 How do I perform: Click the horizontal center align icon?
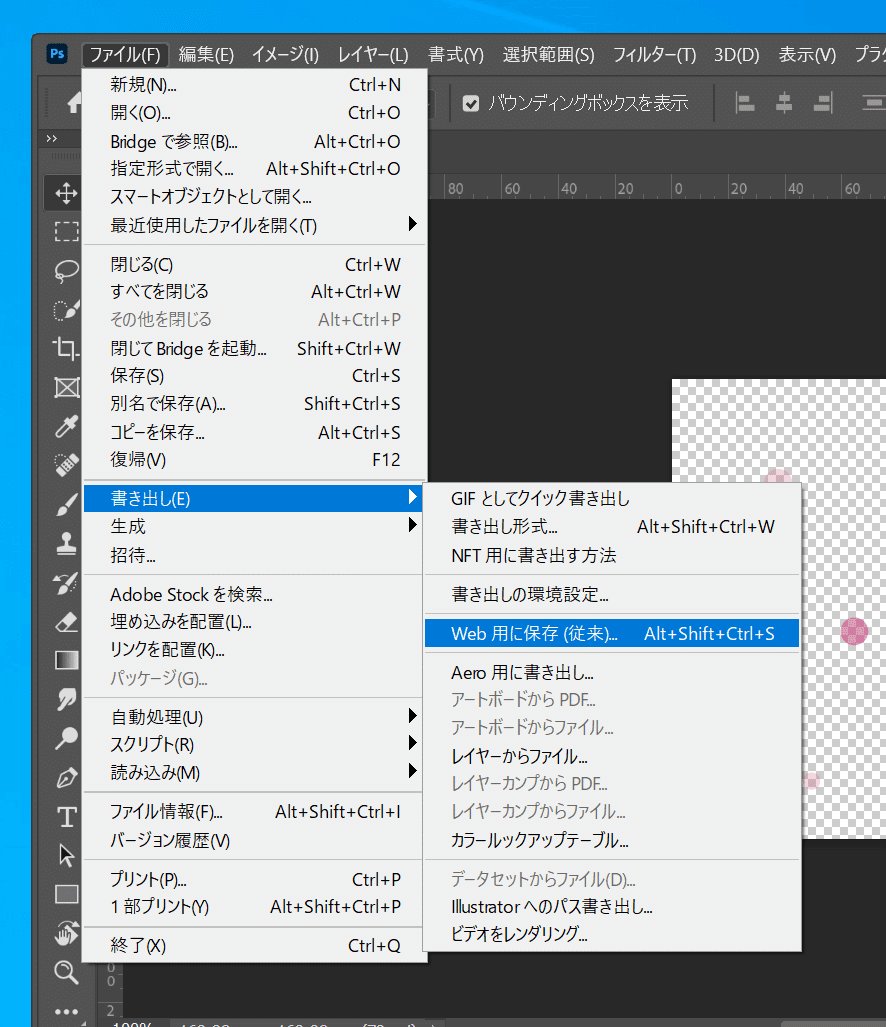[785, 103]
